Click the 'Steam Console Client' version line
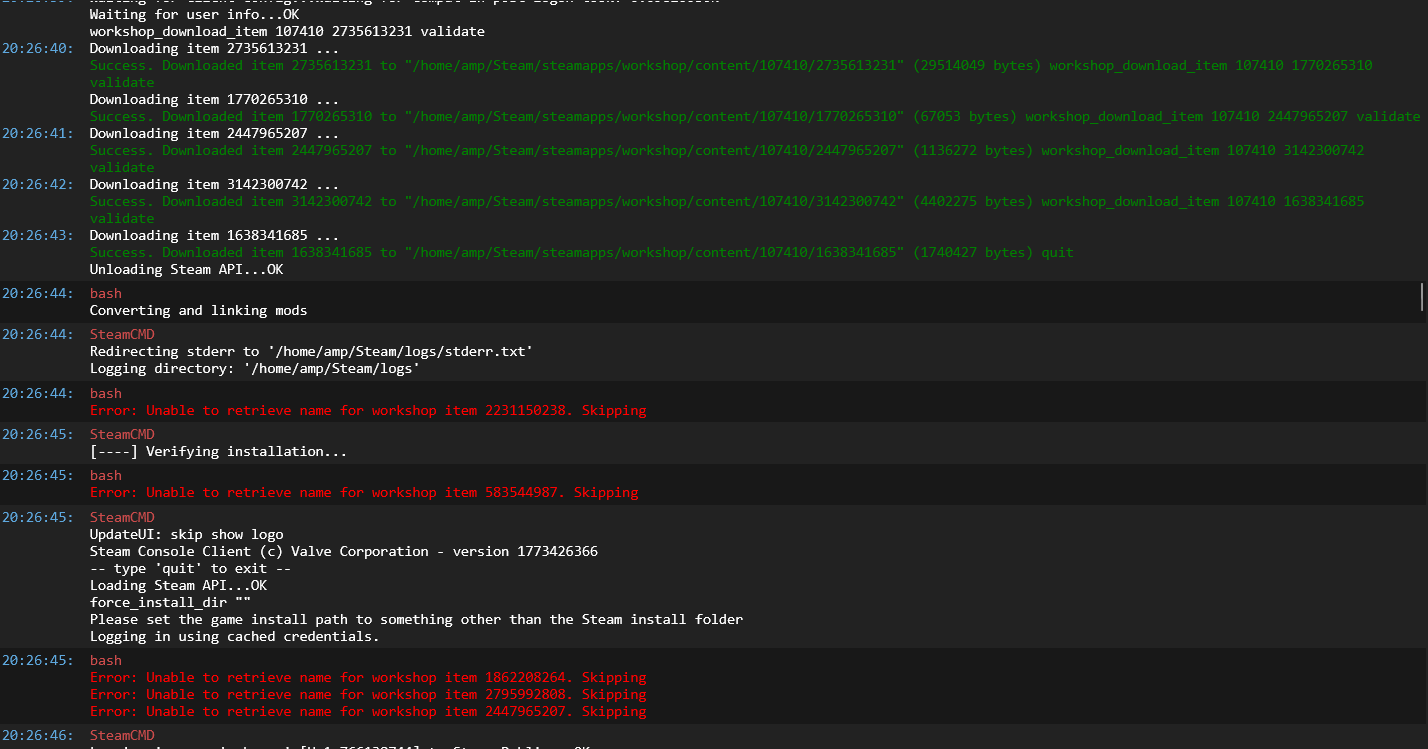Image resolution: width=1428 pixels, height=749 pixels. 343,551
